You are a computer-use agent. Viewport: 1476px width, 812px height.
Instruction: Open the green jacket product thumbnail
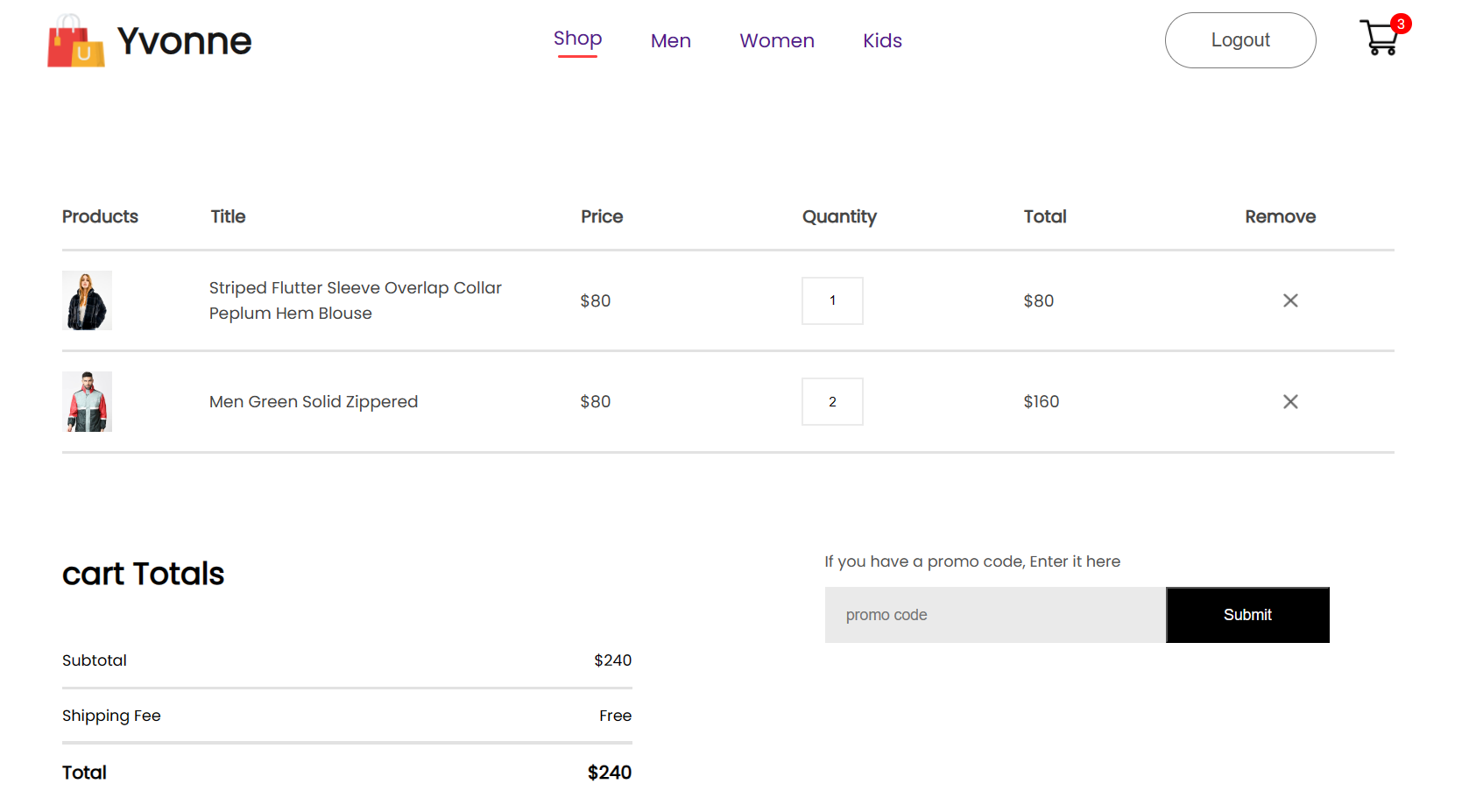click(x=87, y=401)
